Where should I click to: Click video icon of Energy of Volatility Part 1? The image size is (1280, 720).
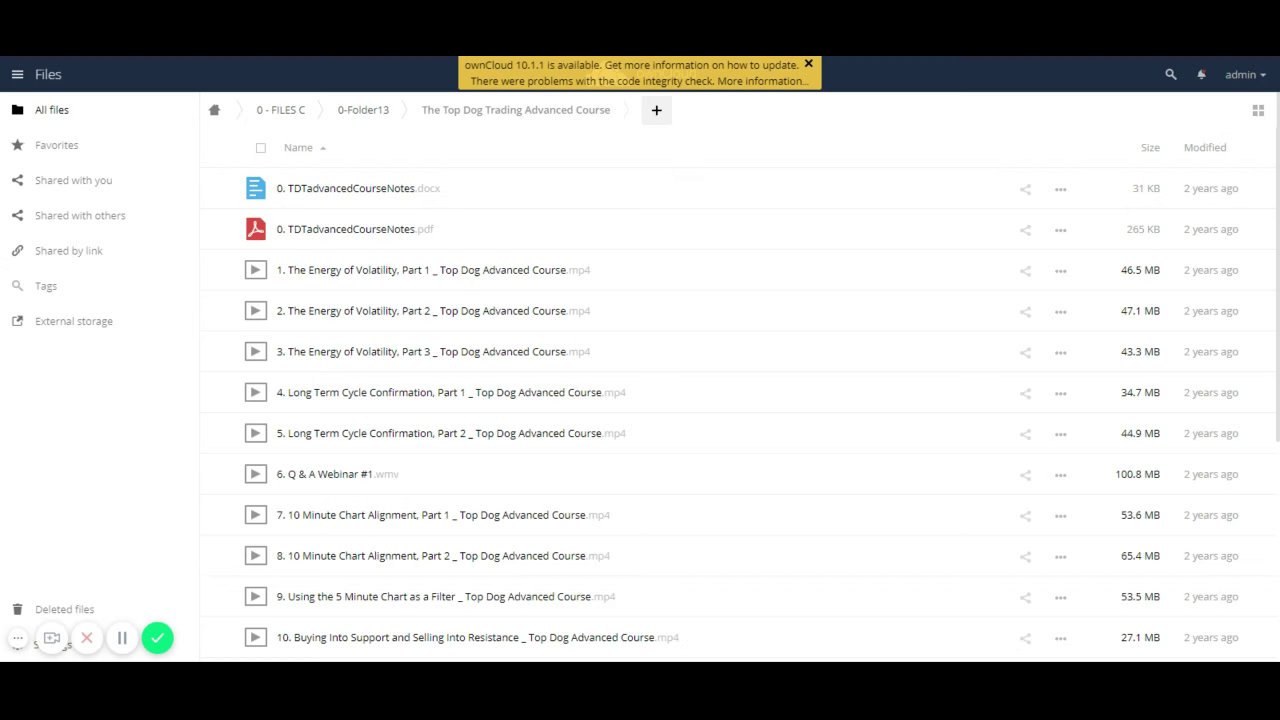pyautogui.click(x=256, y=270)
